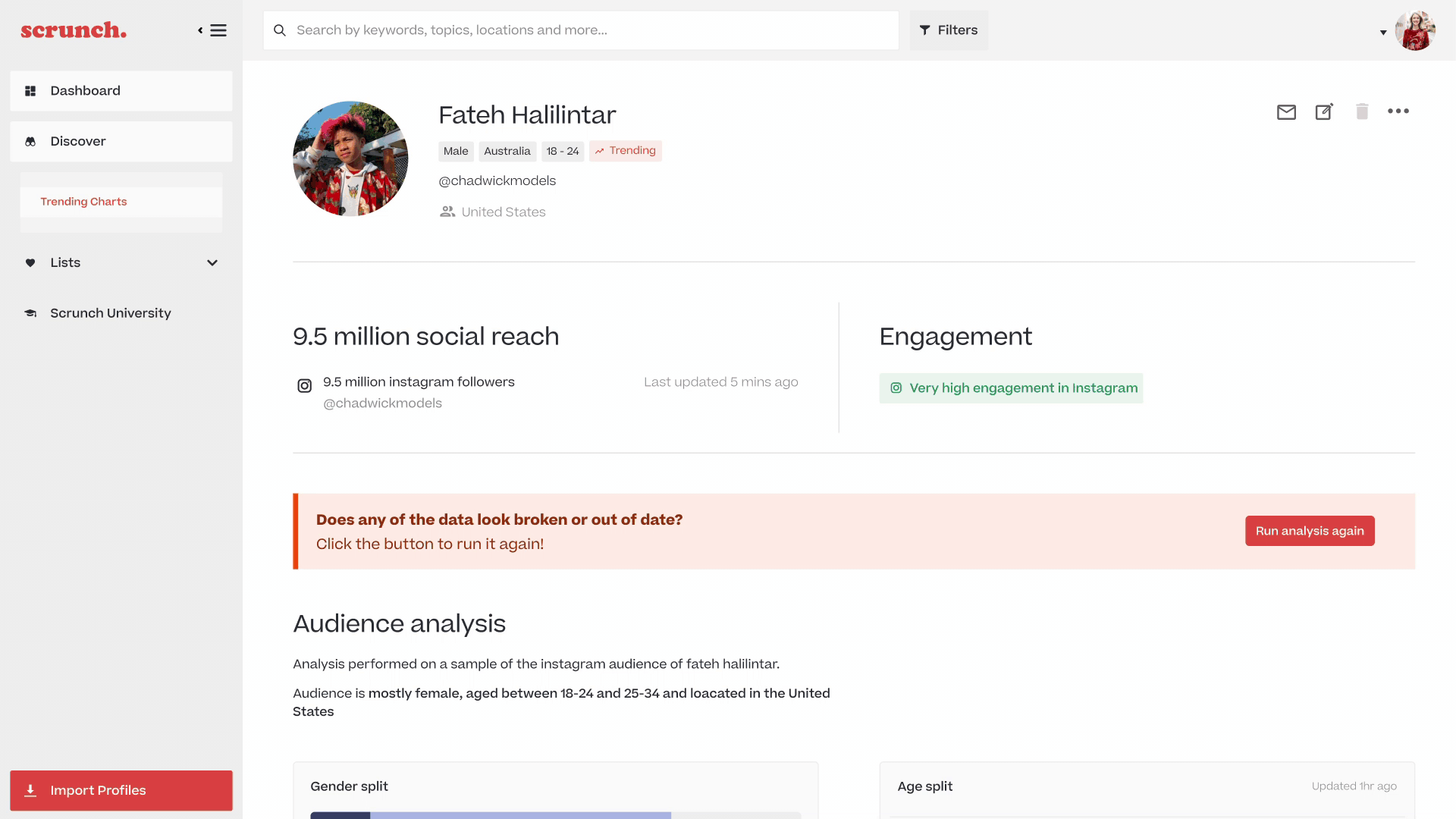1456x819 pixels.
Task: Click the Last updated 5 mins ago text
Action: pyautogui.click(x=721, y=382)
